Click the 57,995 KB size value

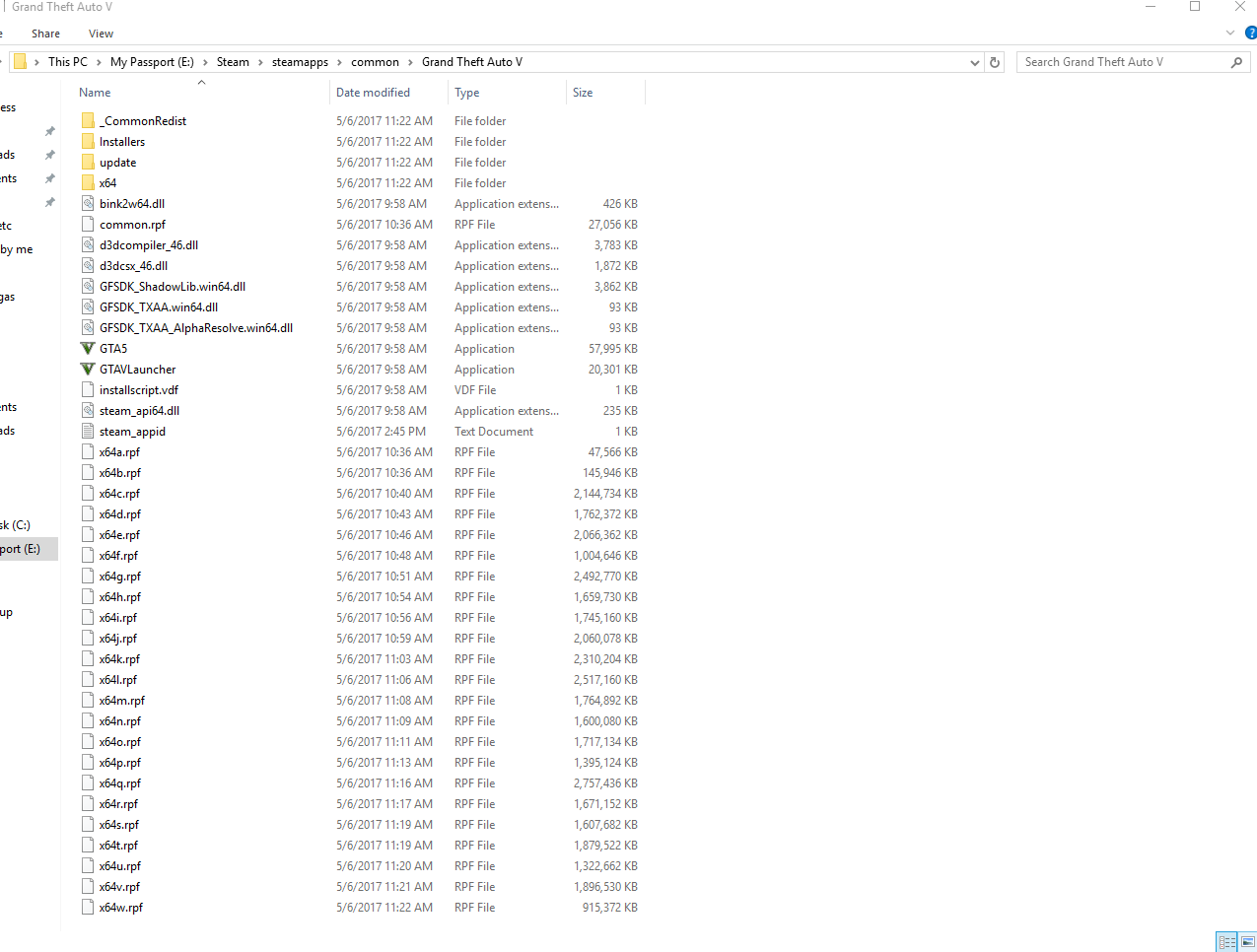pos(613,349)
